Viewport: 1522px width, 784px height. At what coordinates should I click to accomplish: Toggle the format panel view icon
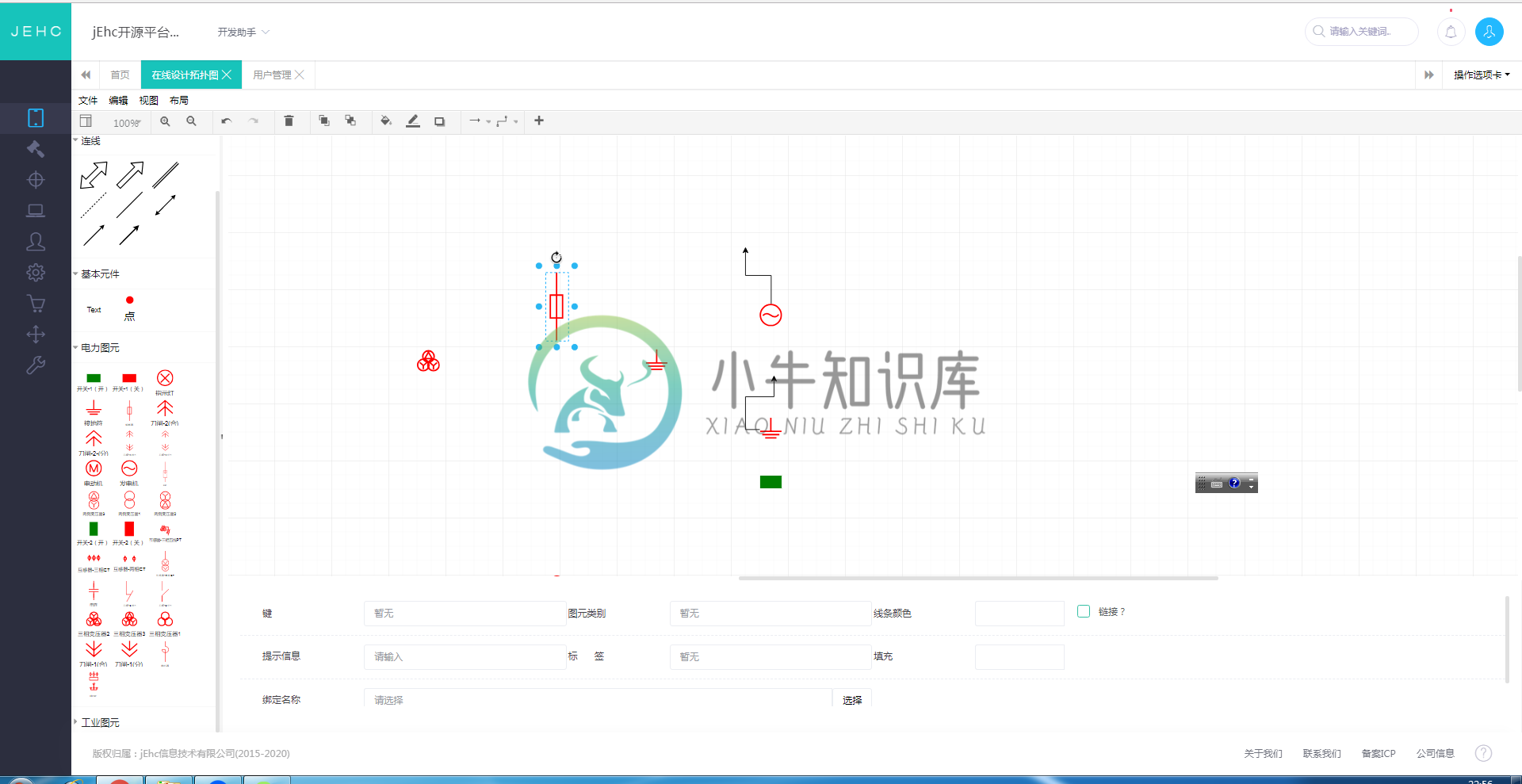tap(86, 121)
